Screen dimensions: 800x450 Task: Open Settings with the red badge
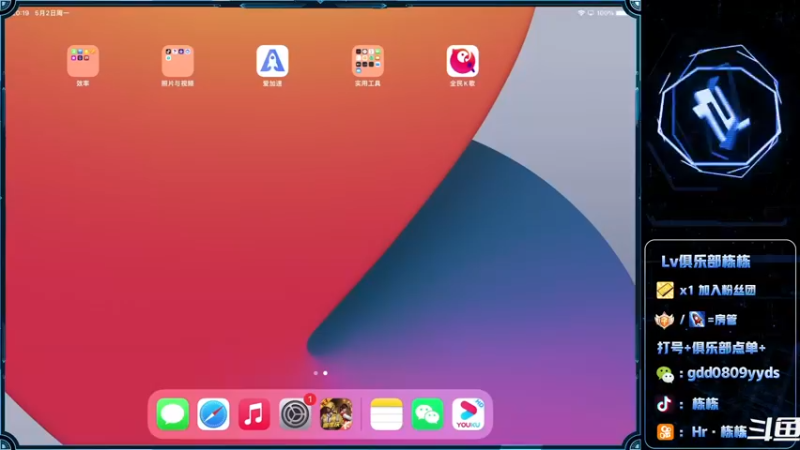pos(295,414)
